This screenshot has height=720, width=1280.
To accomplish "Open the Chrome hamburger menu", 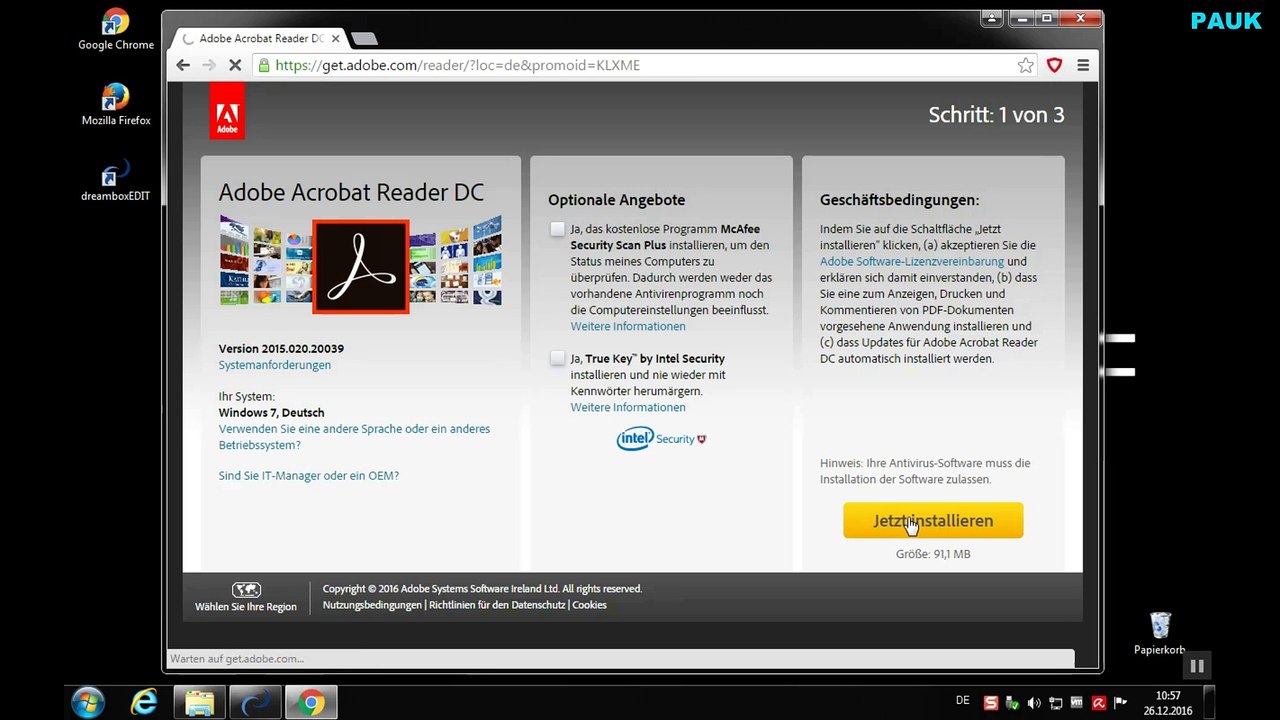I will coord(1083,65).
